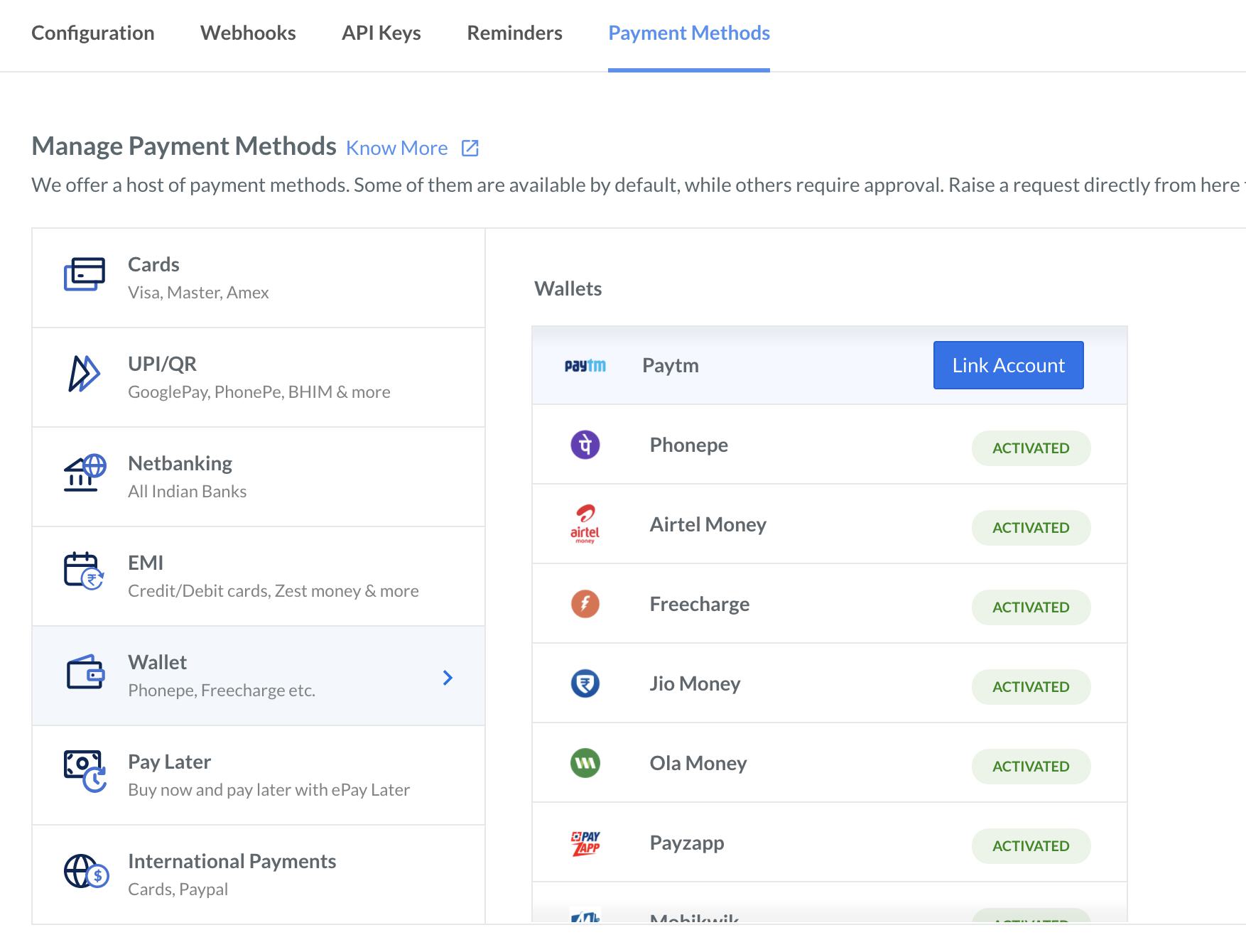Click the International Payments globe icon
Viewport: 1246px width, 952px height.
[86, 871]
